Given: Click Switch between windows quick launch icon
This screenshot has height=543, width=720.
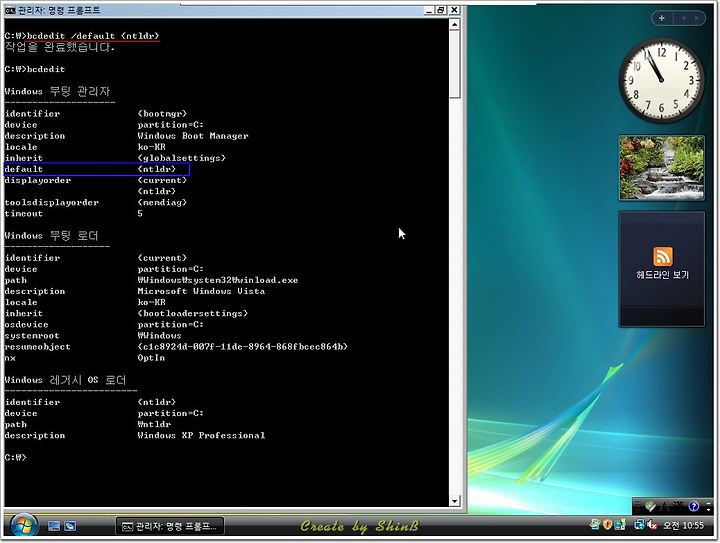Looking at the screenshot, I should [70, 526].
